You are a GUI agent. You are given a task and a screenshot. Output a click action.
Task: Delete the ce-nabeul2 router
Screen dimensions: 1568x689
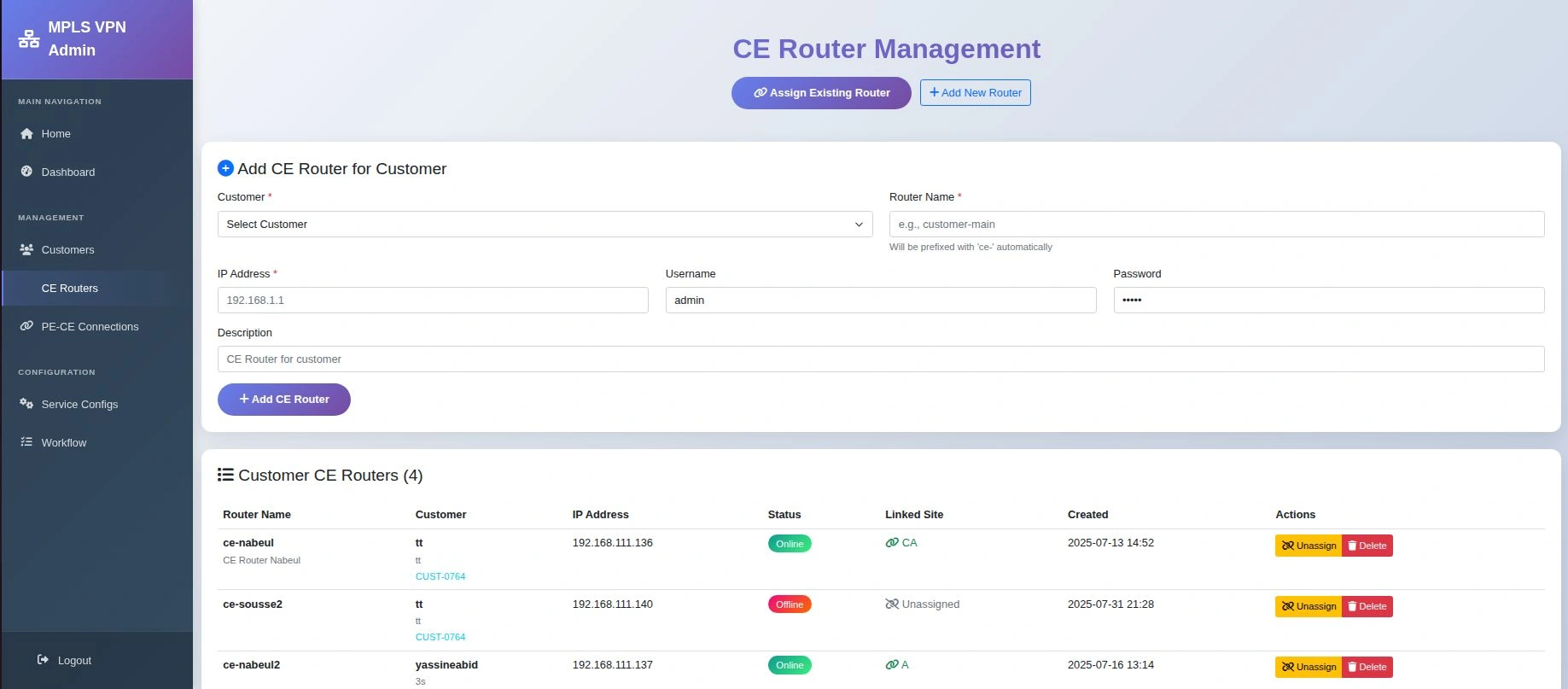[x=1367, y=667]
